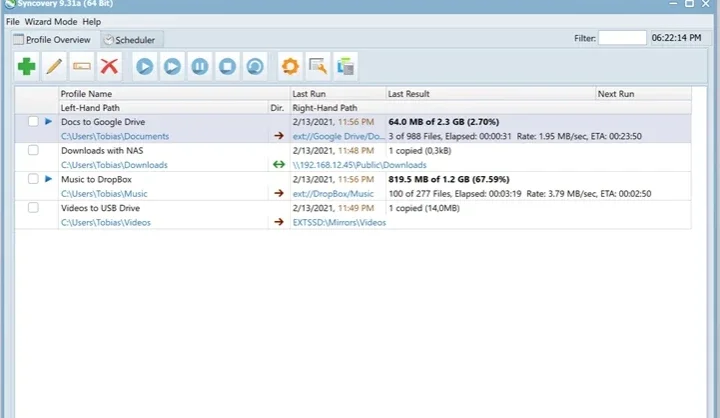Click direction arrow for Docs to Google Drive

pyautogui.click(x=279, y=136)
